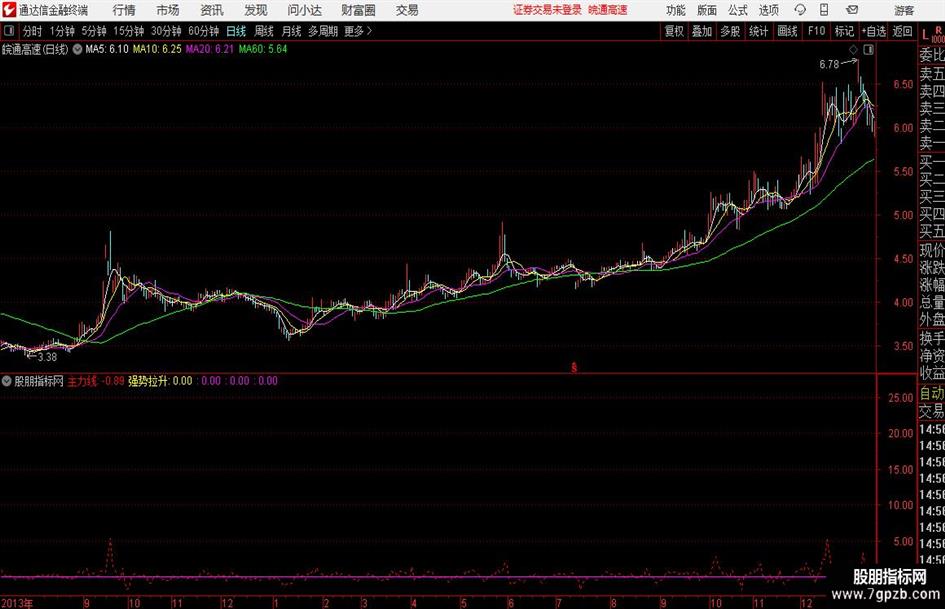Viewport: 945px width, 609px height.
Task: Open the mail message icon
Action: click(x=852, y=10)
